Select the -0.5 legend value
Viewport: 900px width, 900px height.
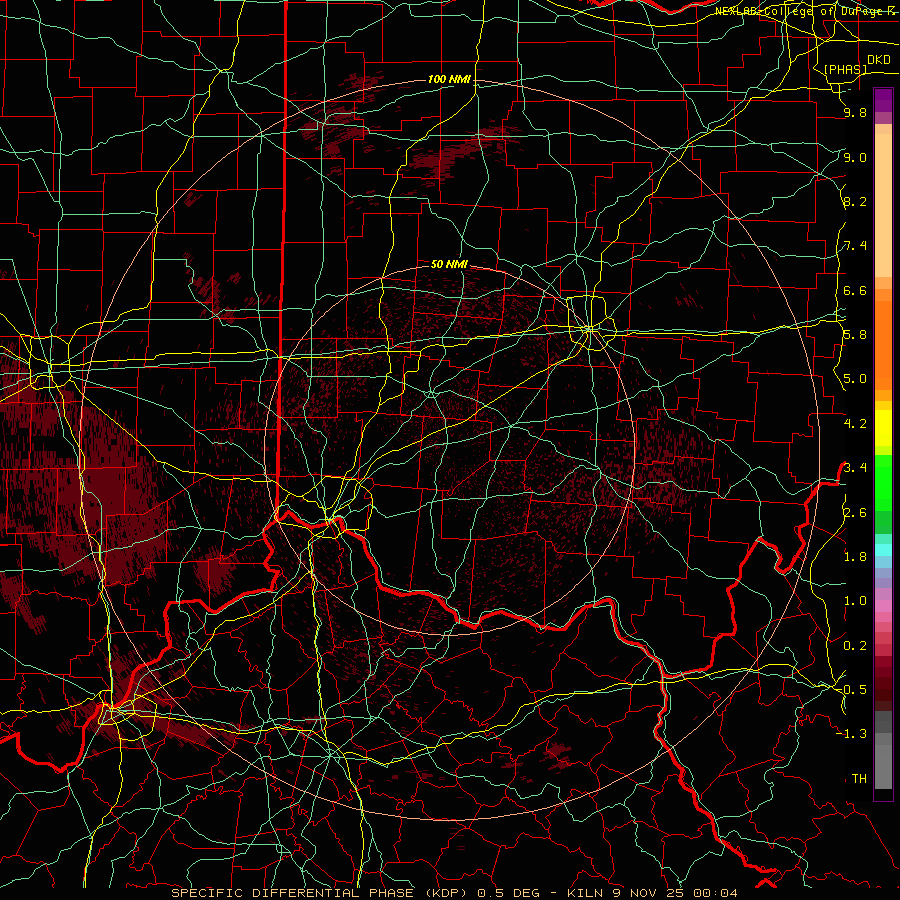tap(854, 689)
